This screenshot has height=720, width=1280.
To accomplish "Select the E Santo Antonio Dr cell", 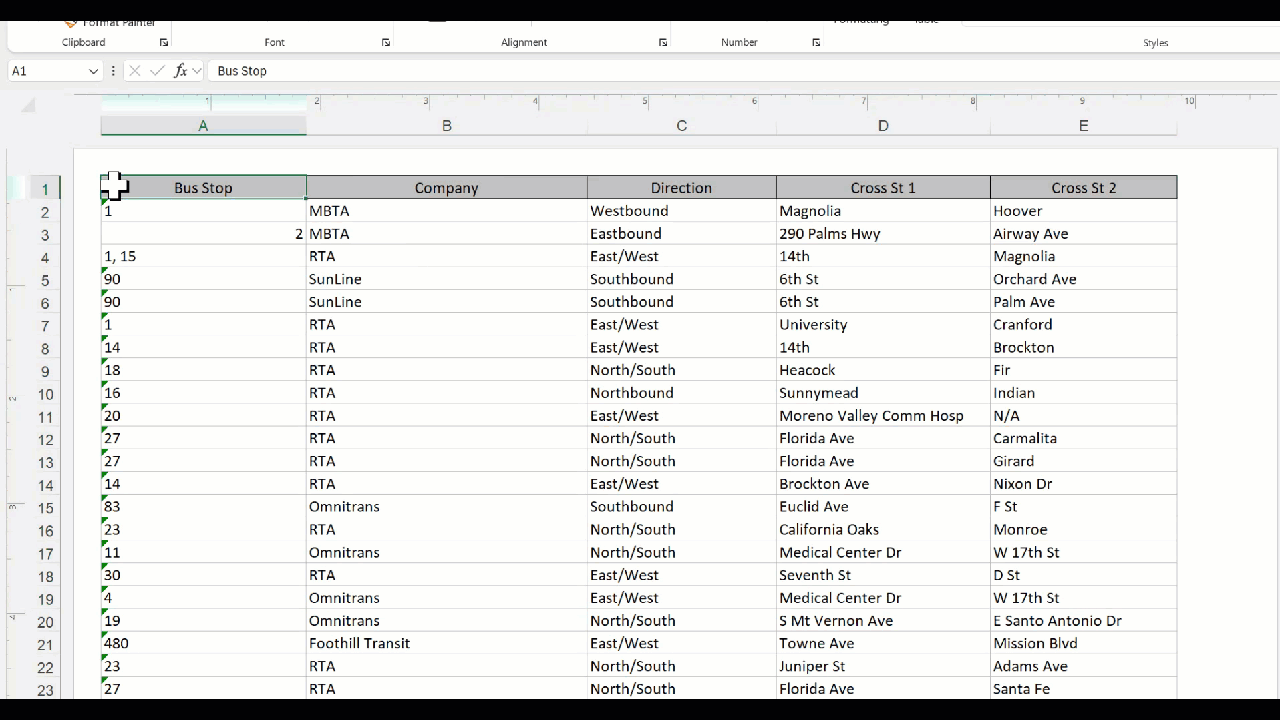I will (1083, 621).
